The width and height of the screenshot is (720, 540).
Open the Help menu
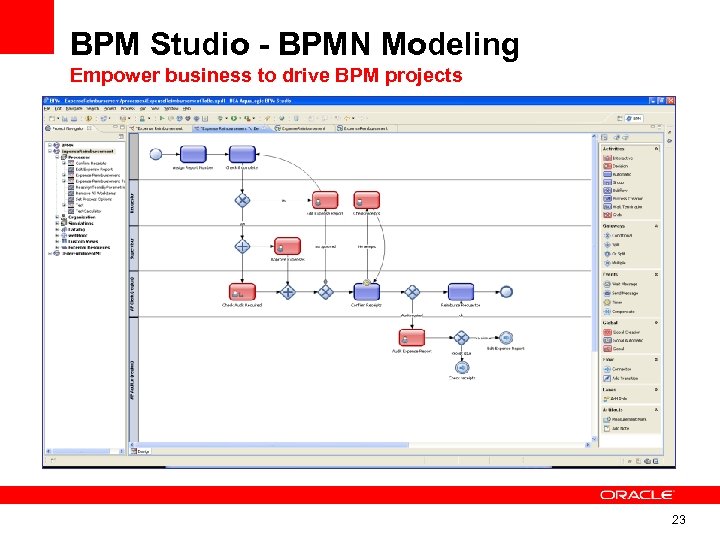point(187,109)
